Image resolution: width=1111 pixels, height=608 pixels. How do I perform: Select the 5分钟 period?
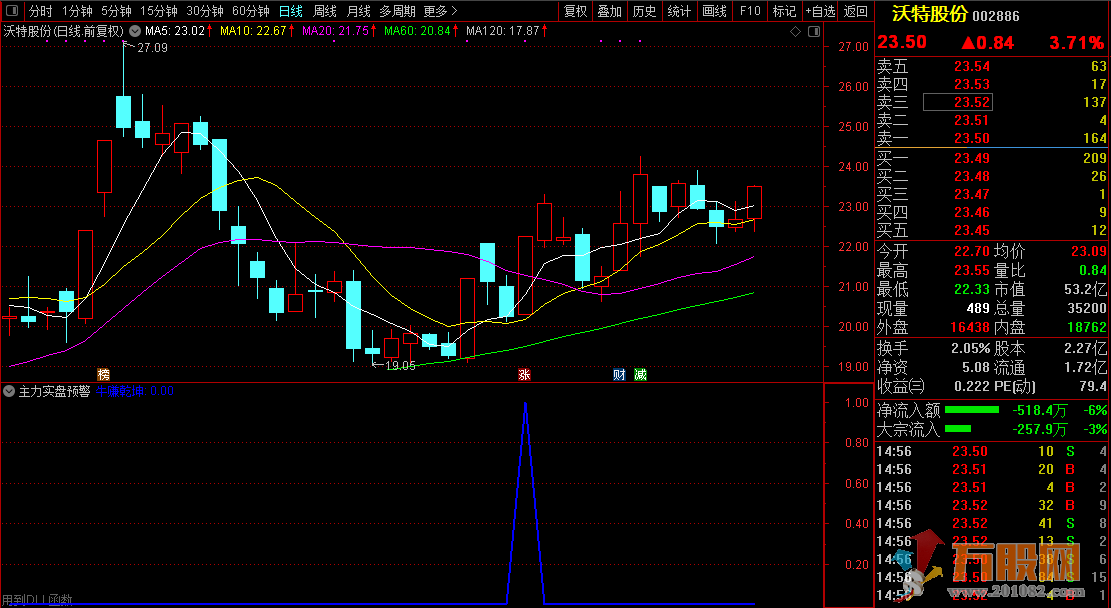point(115,11)
